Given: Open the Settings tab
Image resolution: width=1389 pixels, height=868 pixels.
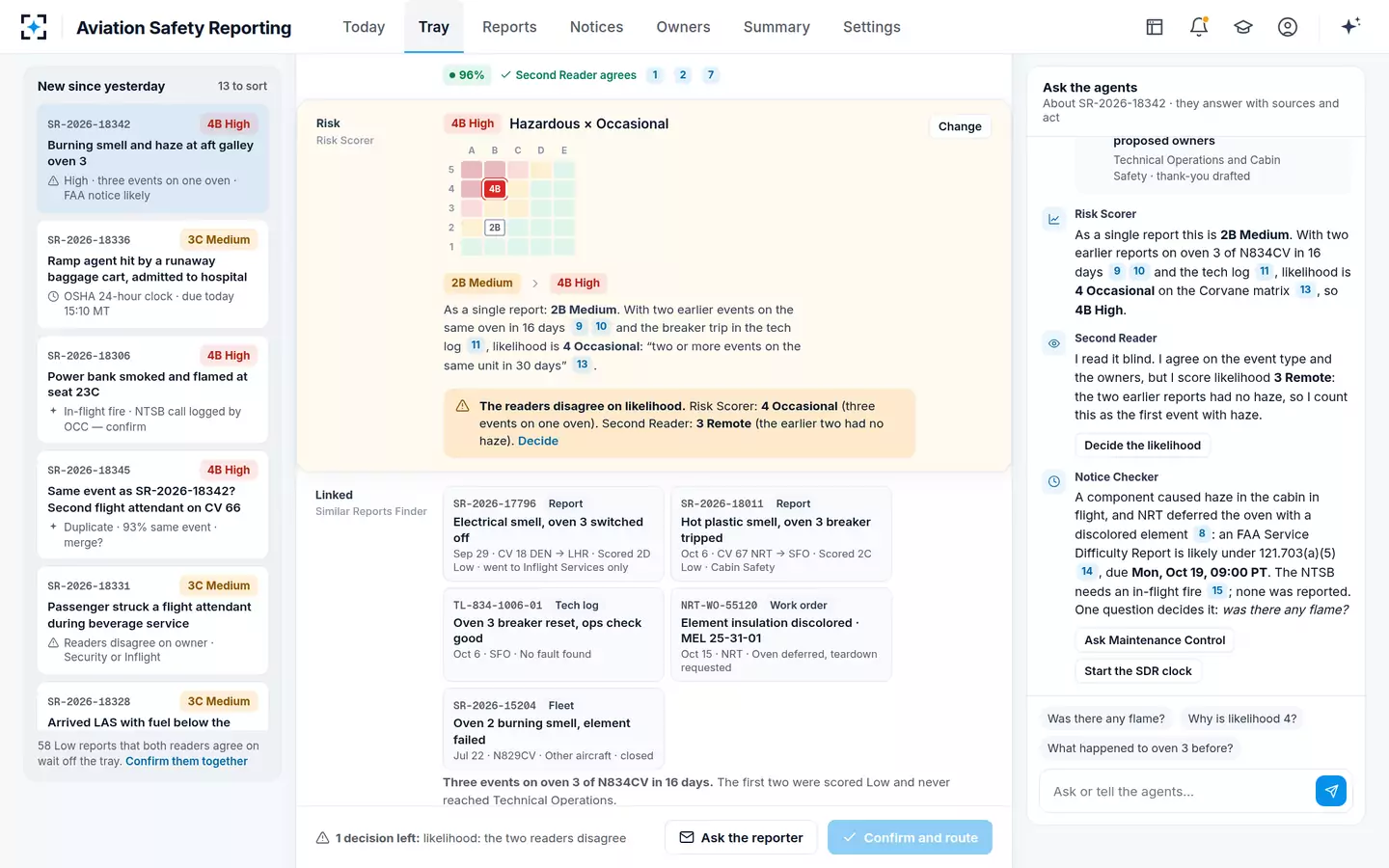Looking at the screenshot, I should [x=872, y=27].
